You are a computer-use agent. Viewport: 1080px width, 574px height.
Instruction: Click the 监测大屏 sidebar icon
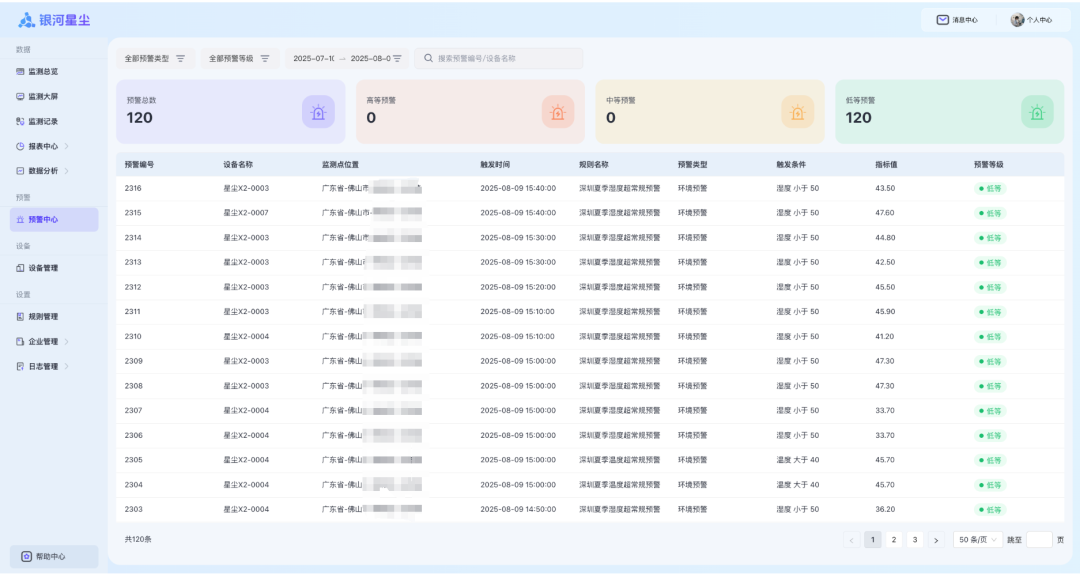click(20, 96)
